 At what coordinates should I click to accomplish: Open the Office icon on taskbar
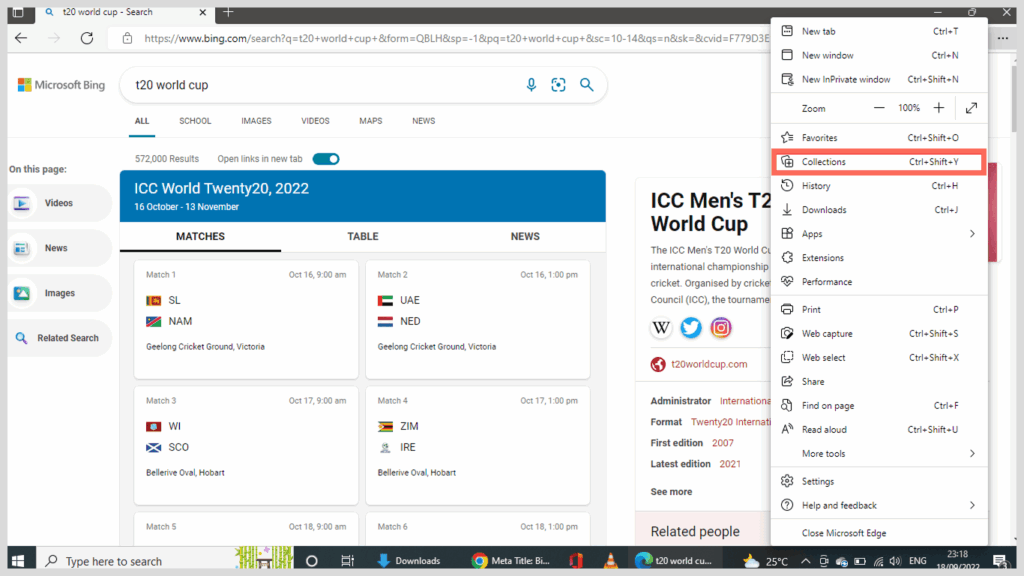click(x=575, y=561)
